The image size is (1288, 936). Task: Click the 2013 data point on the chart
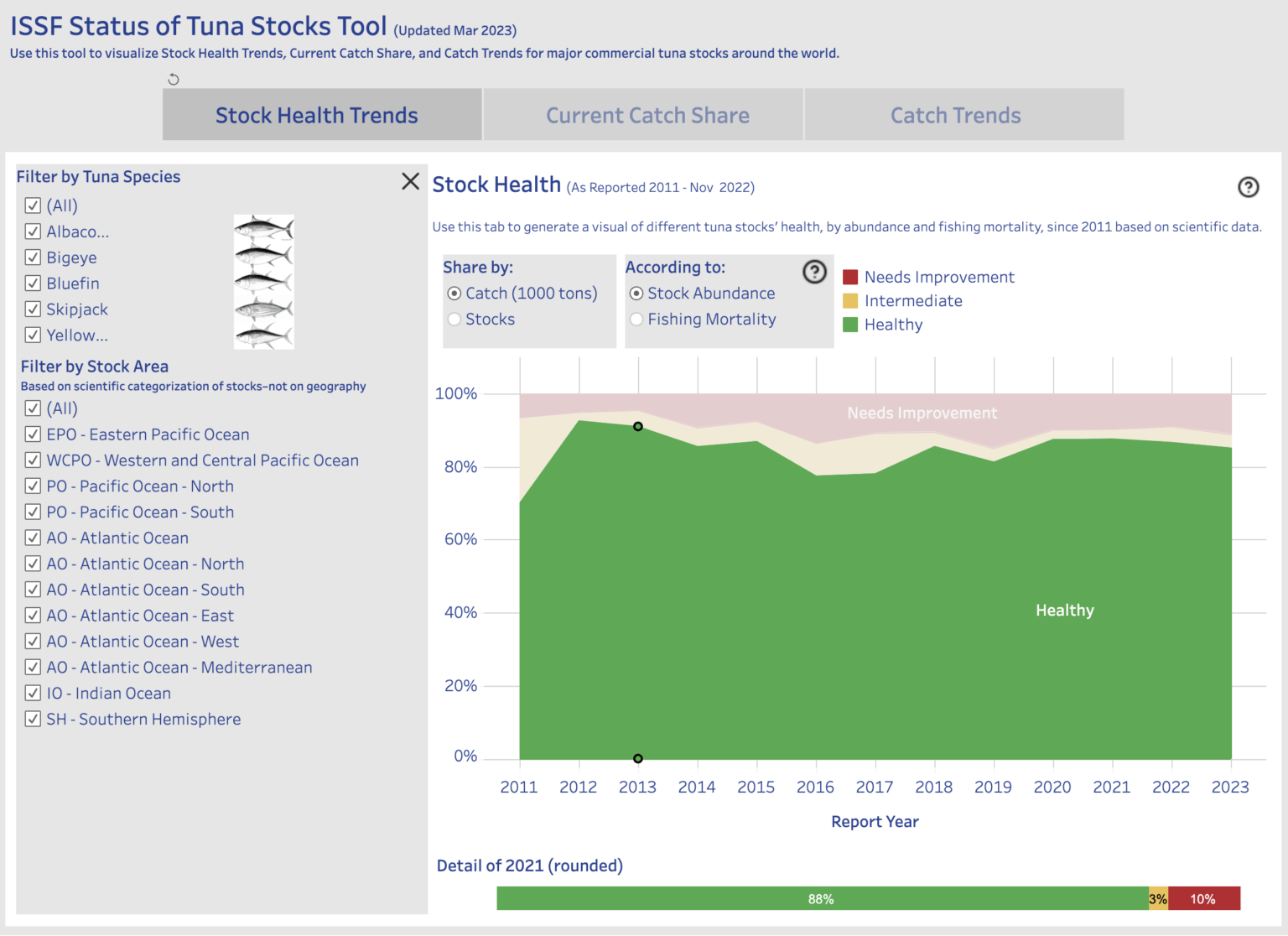coord(638,426)
